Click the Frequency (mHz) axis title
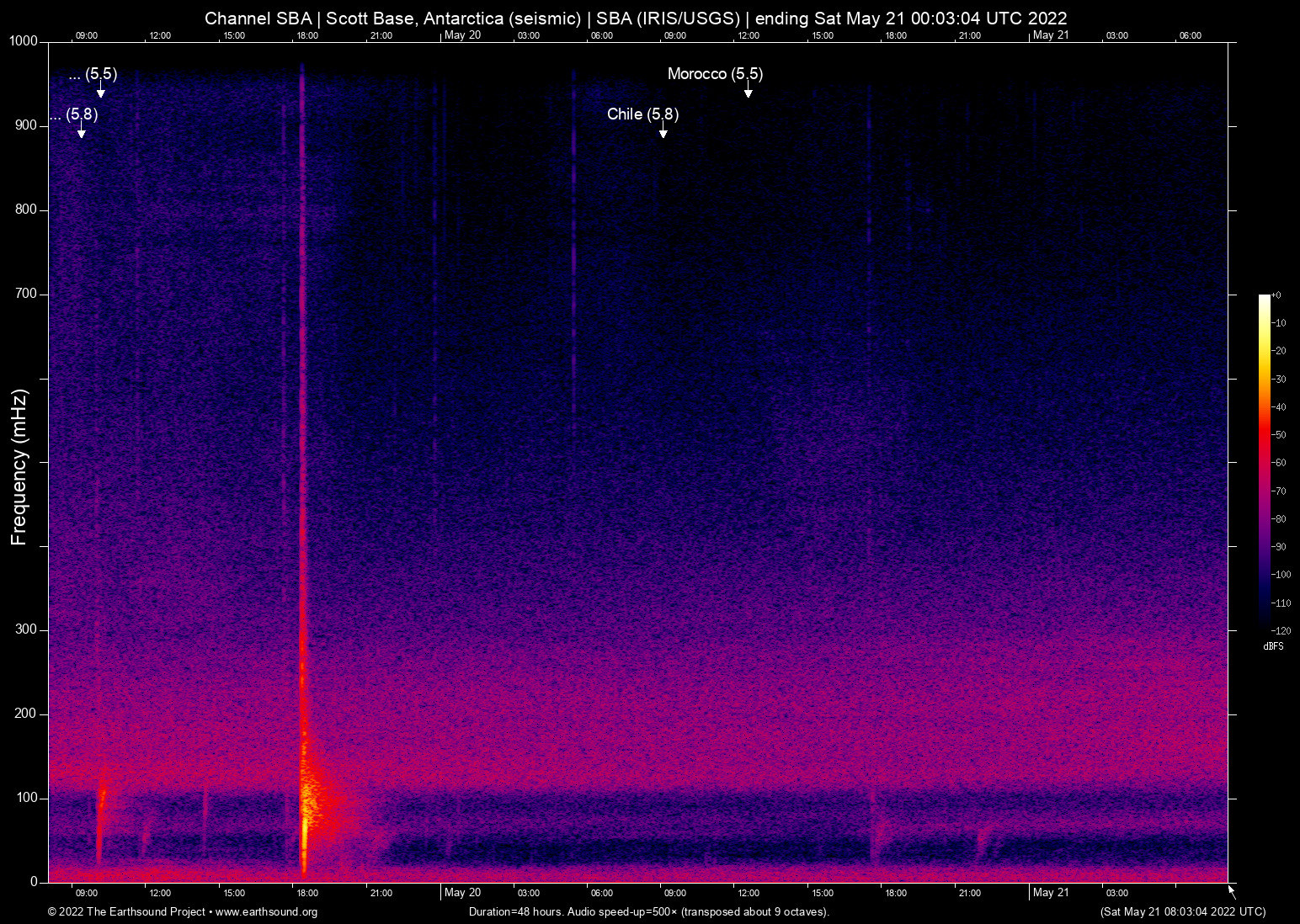 click(19, 467)
